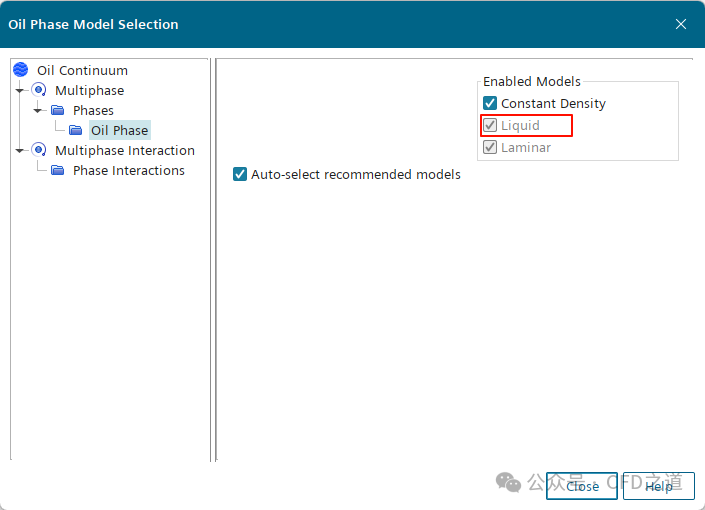Select the Phase Interactions text label
The width and height of the screenshot is (705, 510).
click(129, 170)
